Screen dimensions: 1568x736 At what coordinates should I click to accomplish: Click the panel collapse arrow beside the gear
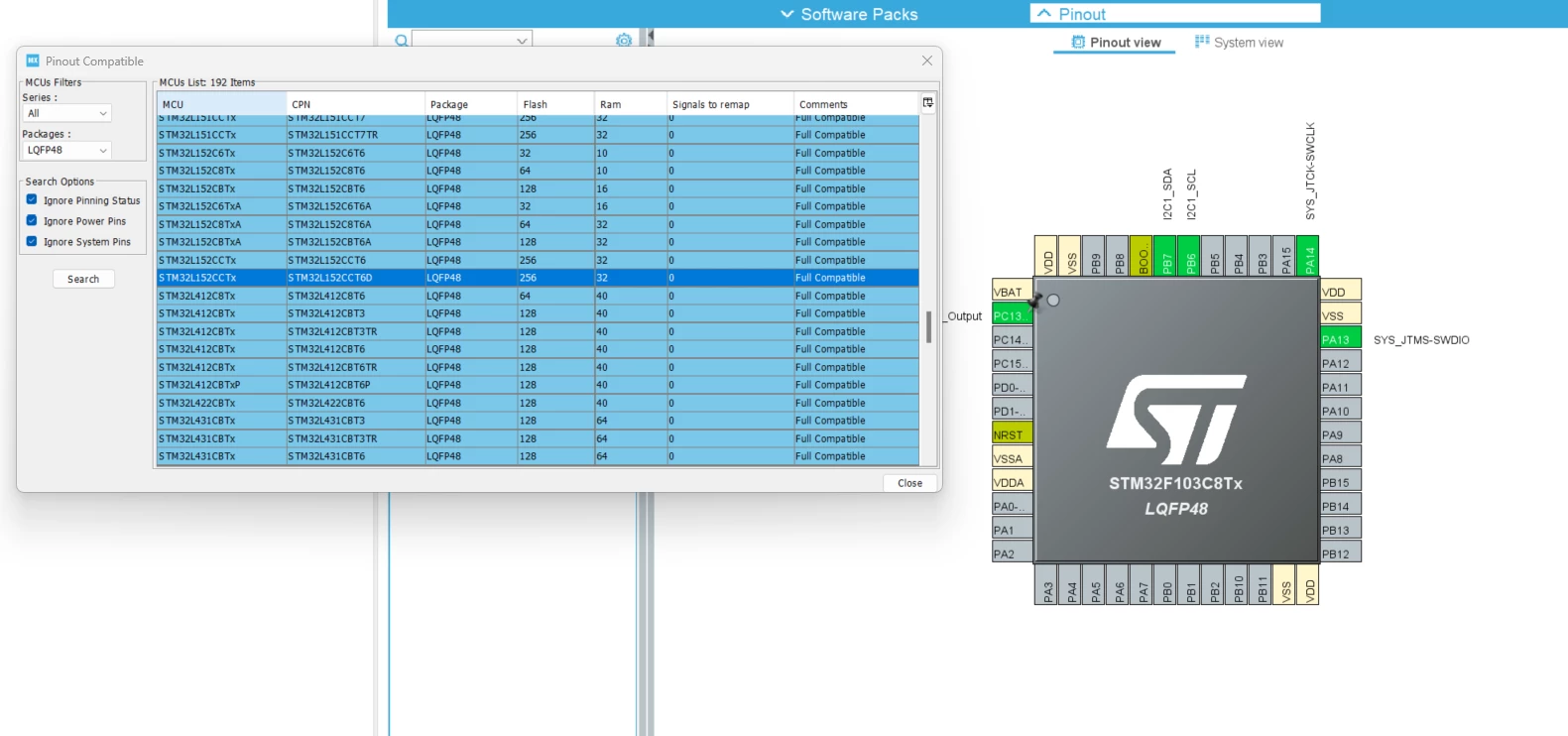click(651, 37)
